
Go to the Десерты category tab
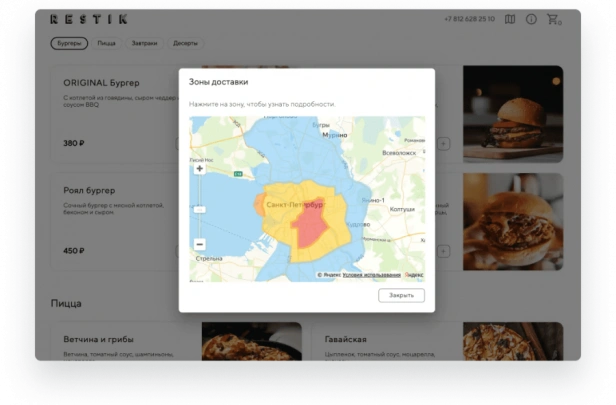click(185, 44)
